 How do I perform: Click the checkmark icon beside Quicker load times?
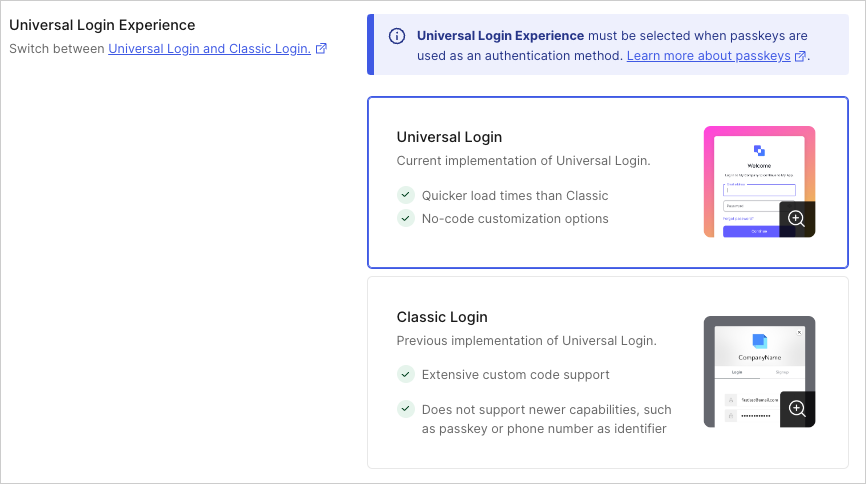(405, 195)
